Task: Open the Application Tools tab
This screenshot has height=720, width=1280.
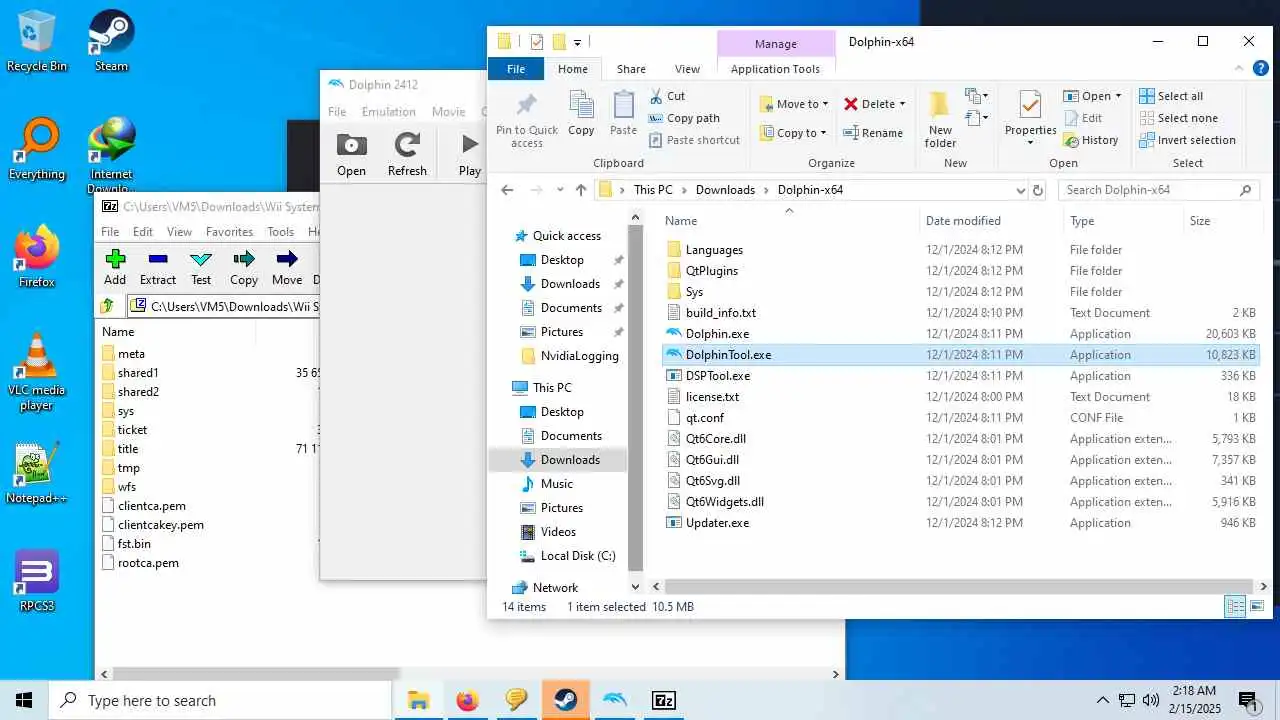Action: 775,69
